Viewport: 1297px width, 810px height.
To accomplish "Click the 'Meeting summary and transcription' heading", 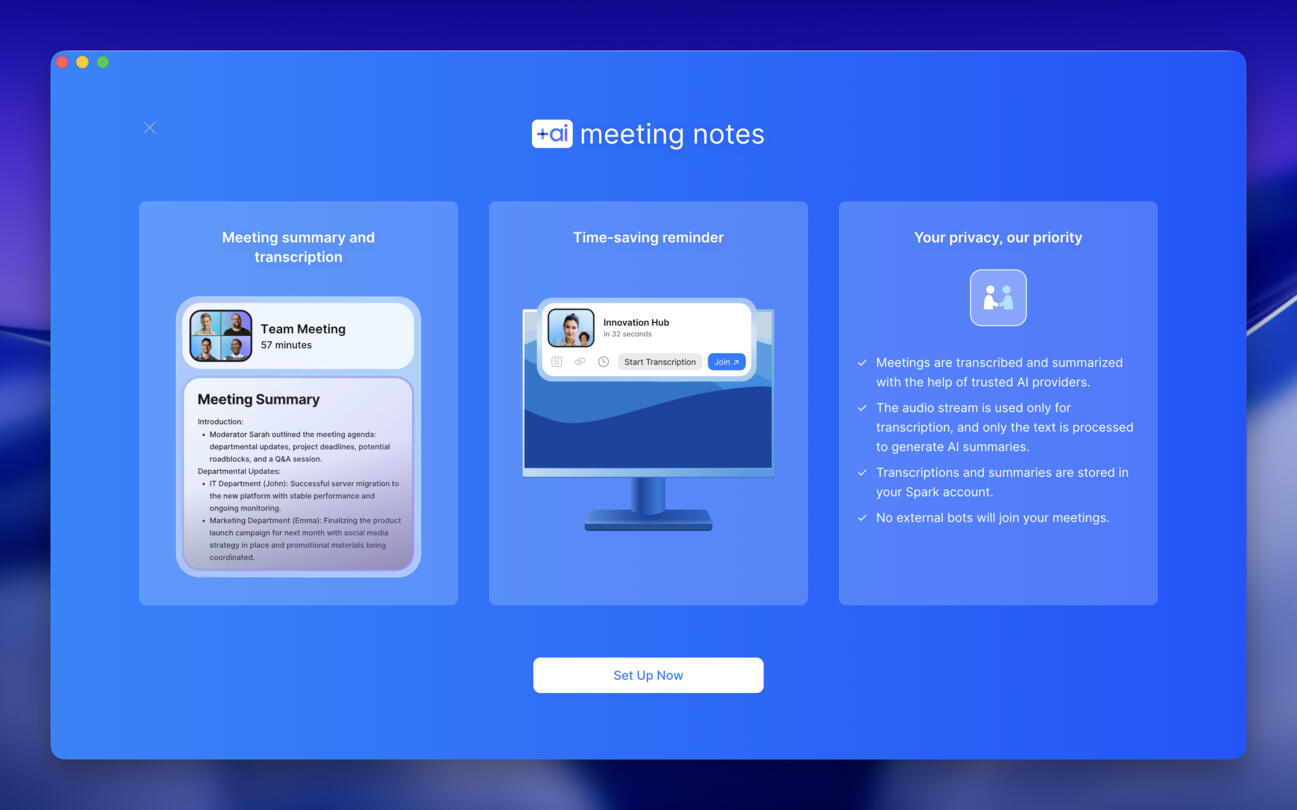I will 298,247.
